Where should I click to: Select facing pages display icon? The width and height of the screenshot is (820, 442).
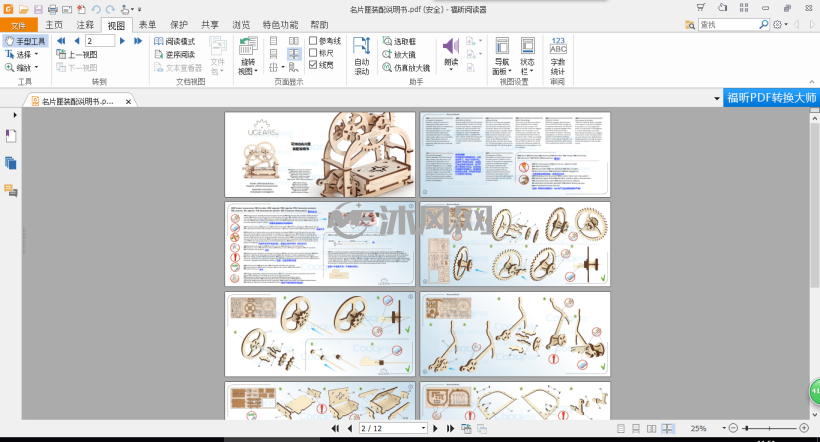(x=294, y=41)
